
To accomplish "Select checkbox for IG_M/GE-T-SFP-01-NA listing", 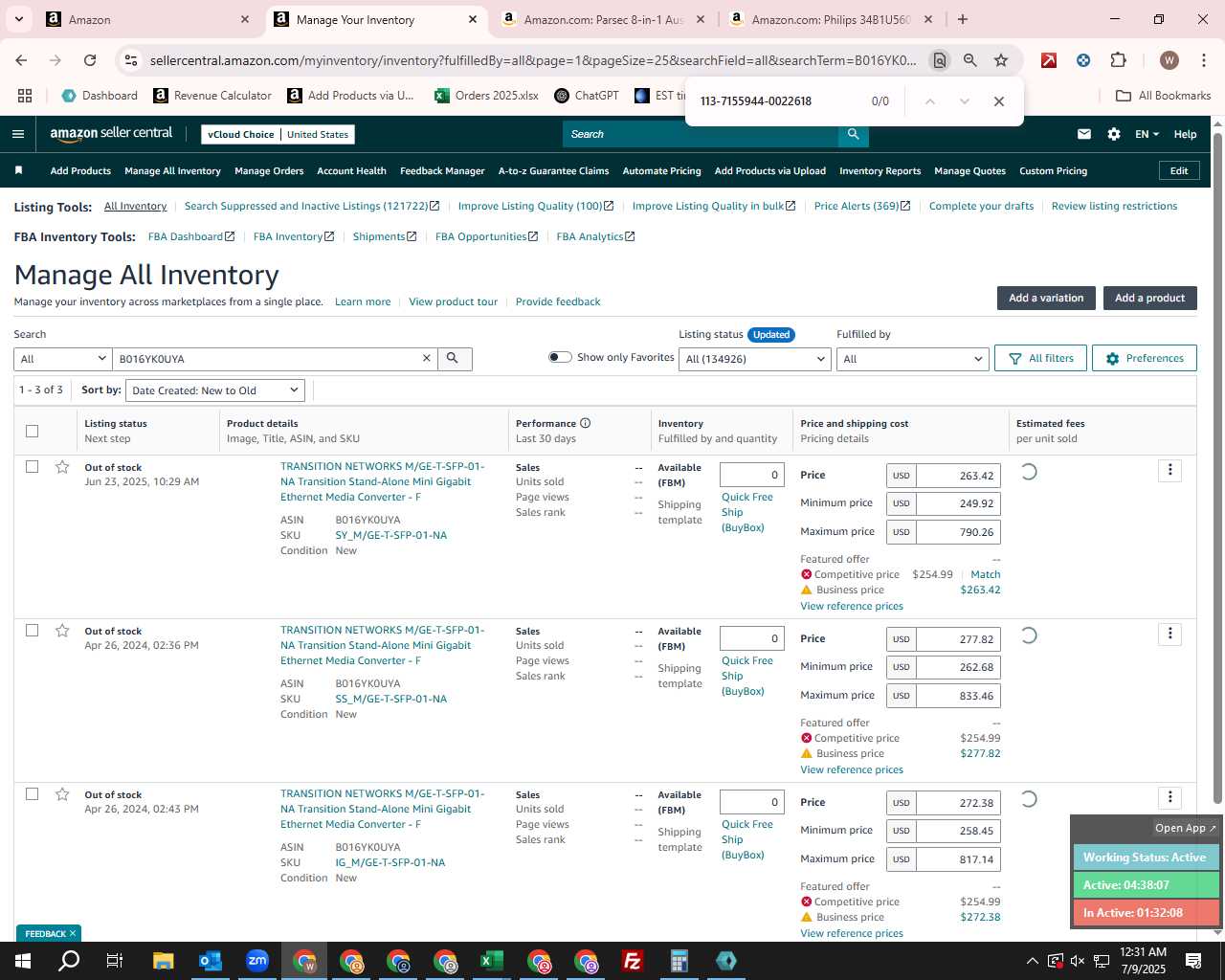I will (x=32, y=794).
